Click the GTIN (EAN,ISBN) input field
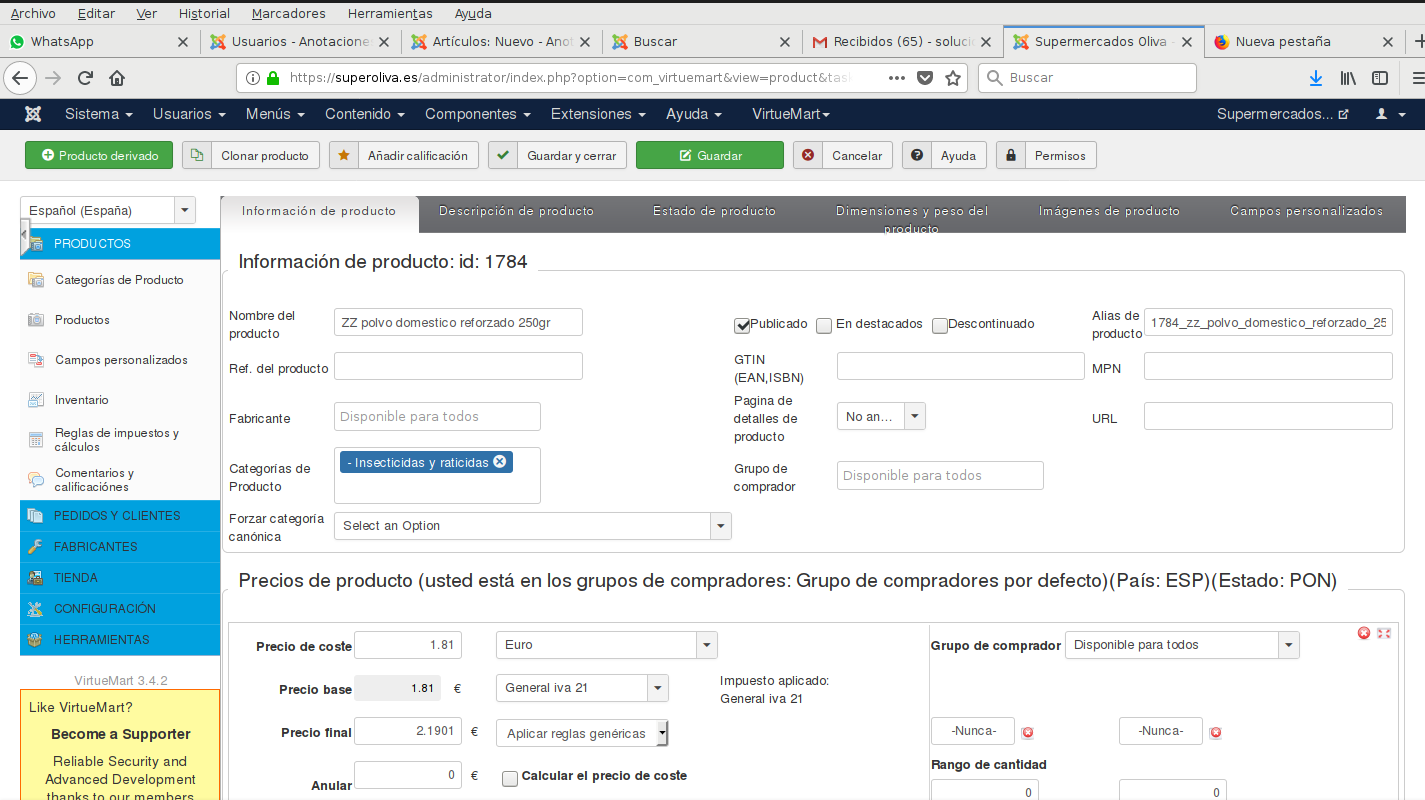 coord(961,366)
